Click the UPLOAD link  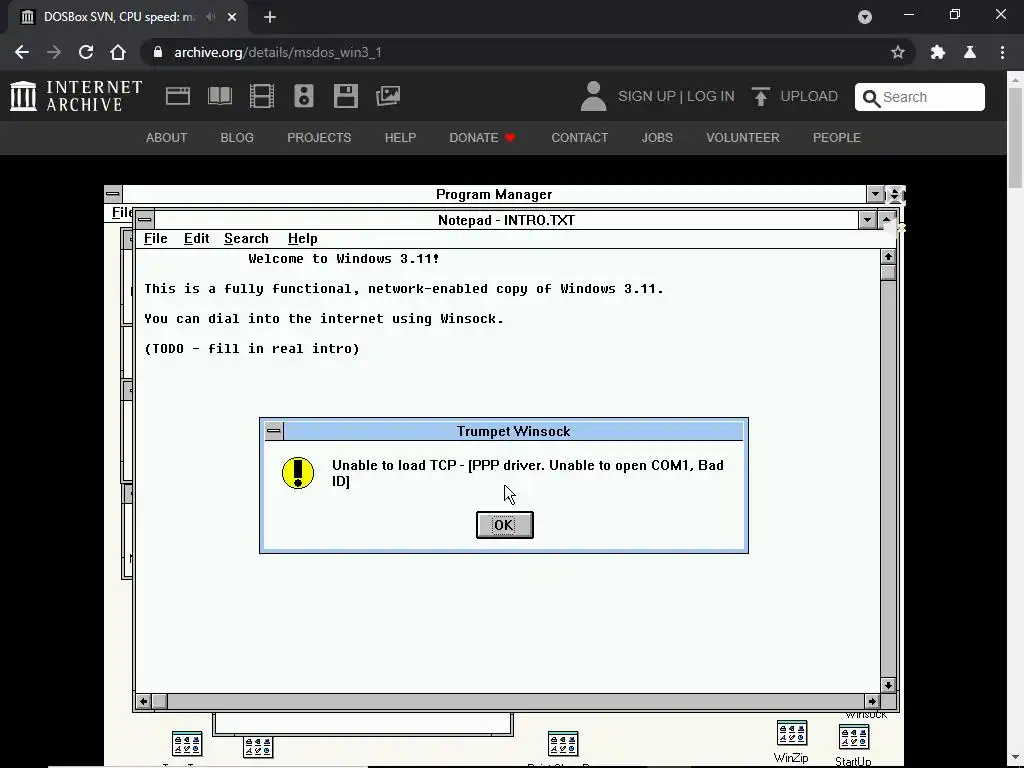click(809, 96)
